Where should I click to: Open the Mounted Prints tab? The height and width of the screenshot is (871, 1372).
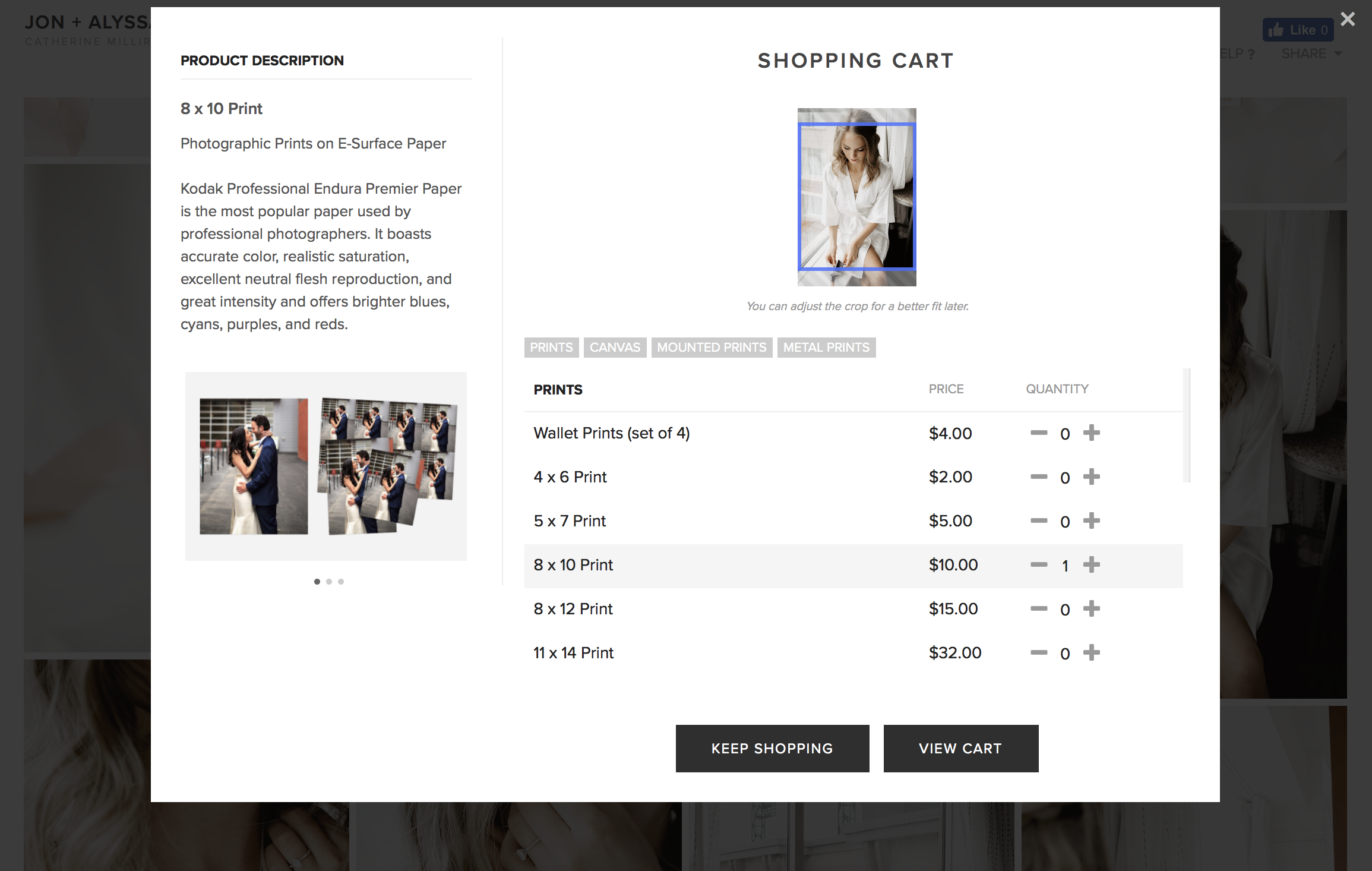(x=712, y=348)
